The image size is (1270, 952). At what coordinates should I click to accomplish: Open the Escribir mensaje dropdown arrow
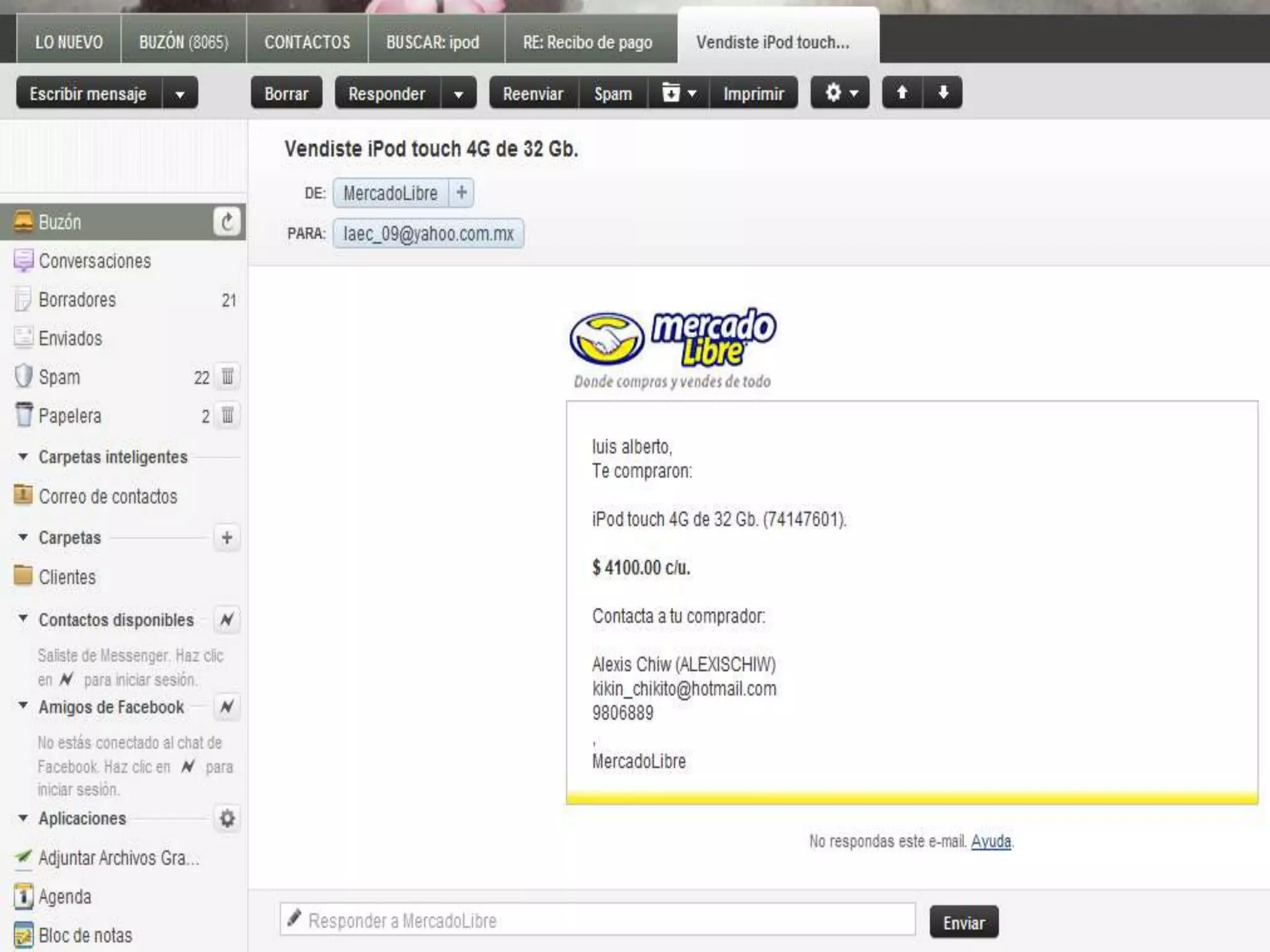(x=180, y=94)
